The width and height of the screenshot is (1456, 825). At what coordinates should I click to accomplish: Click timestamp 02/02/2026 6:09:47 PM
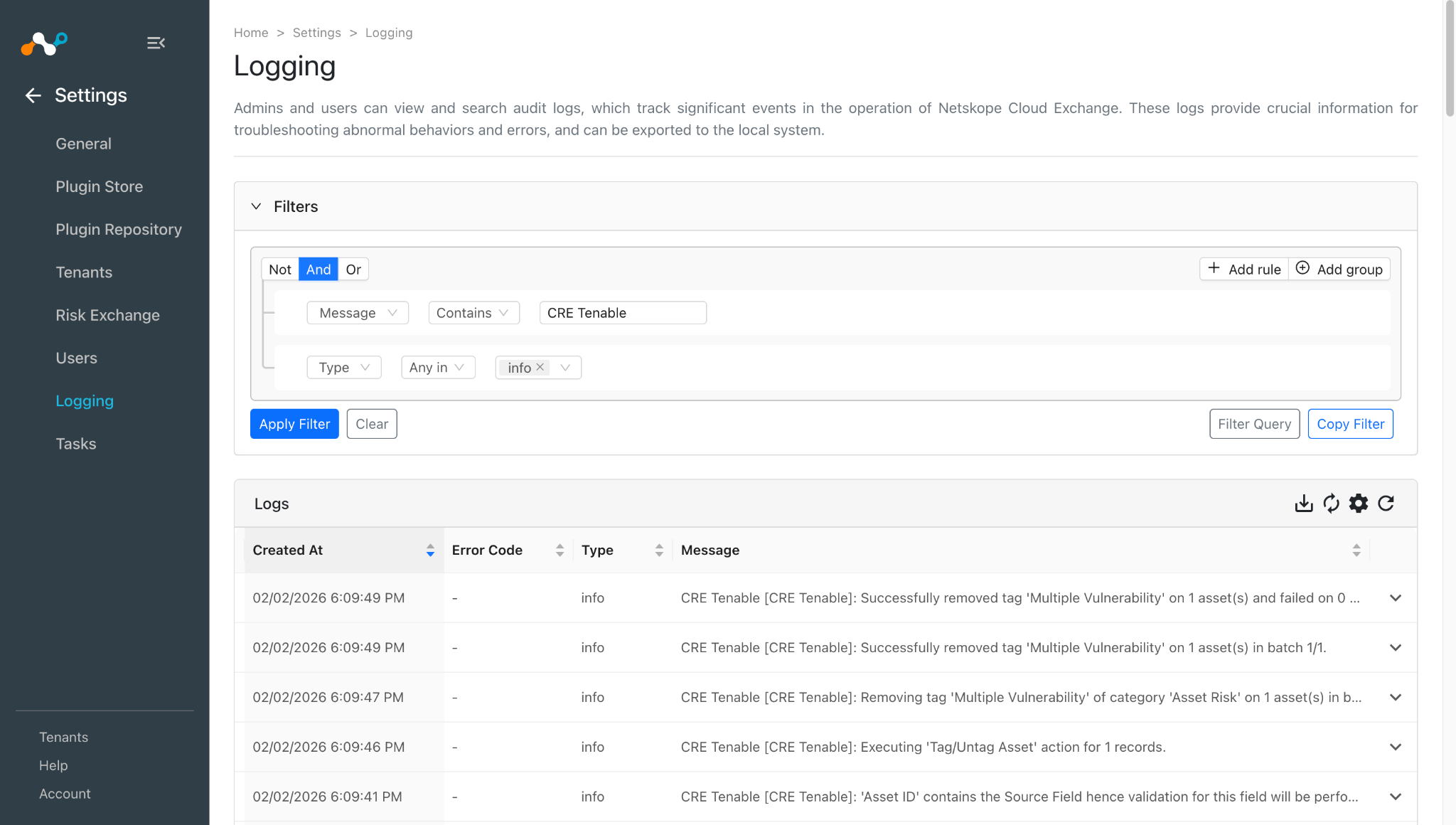(328, 698)
